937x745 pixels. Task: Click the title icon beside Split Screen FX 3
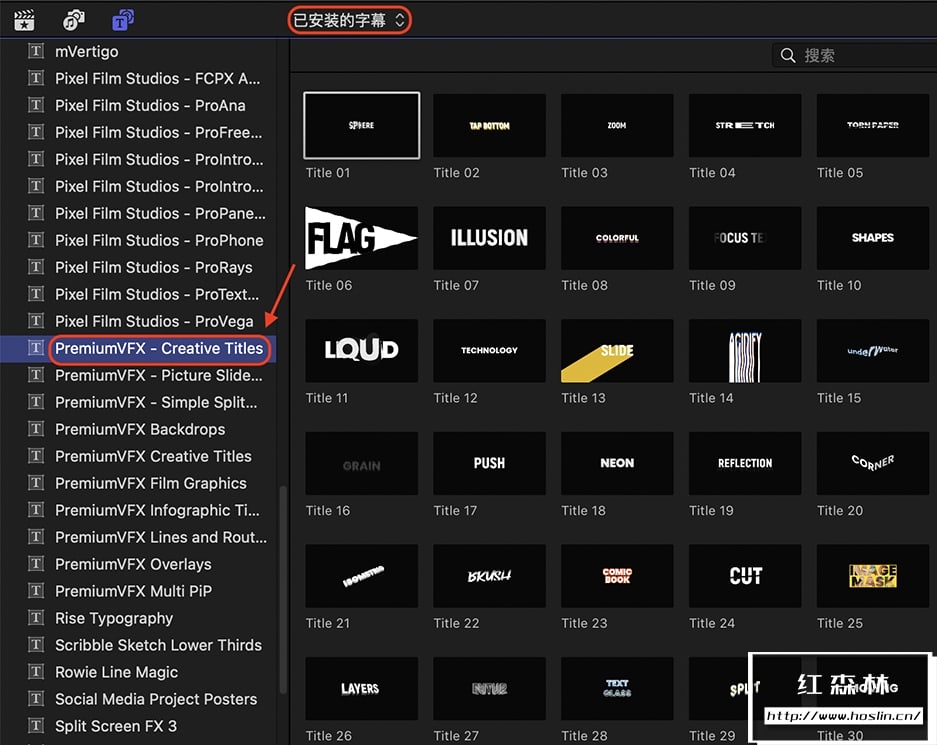point(36,725)
